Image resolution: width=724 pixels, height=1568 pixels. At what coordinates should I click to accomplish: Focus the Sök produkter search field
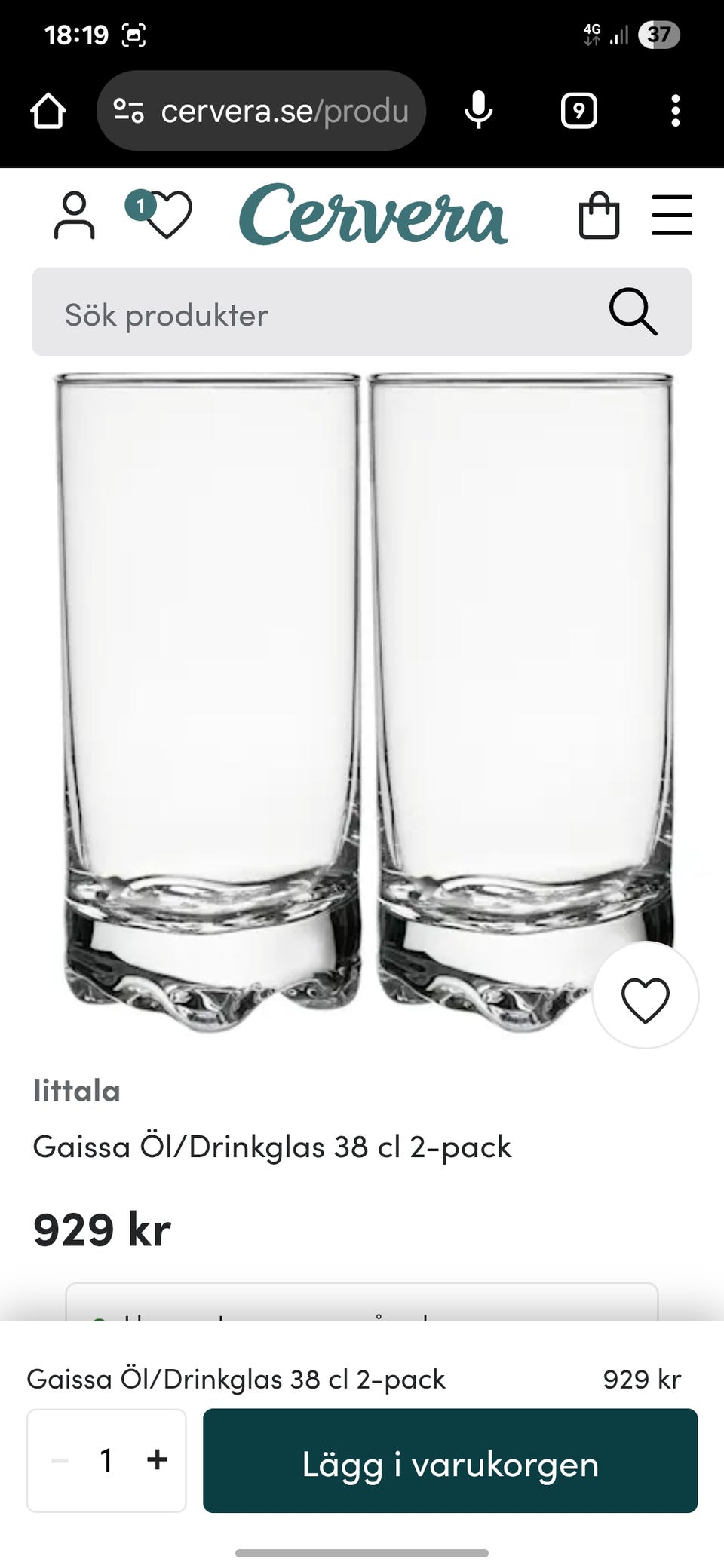(362, 311)
